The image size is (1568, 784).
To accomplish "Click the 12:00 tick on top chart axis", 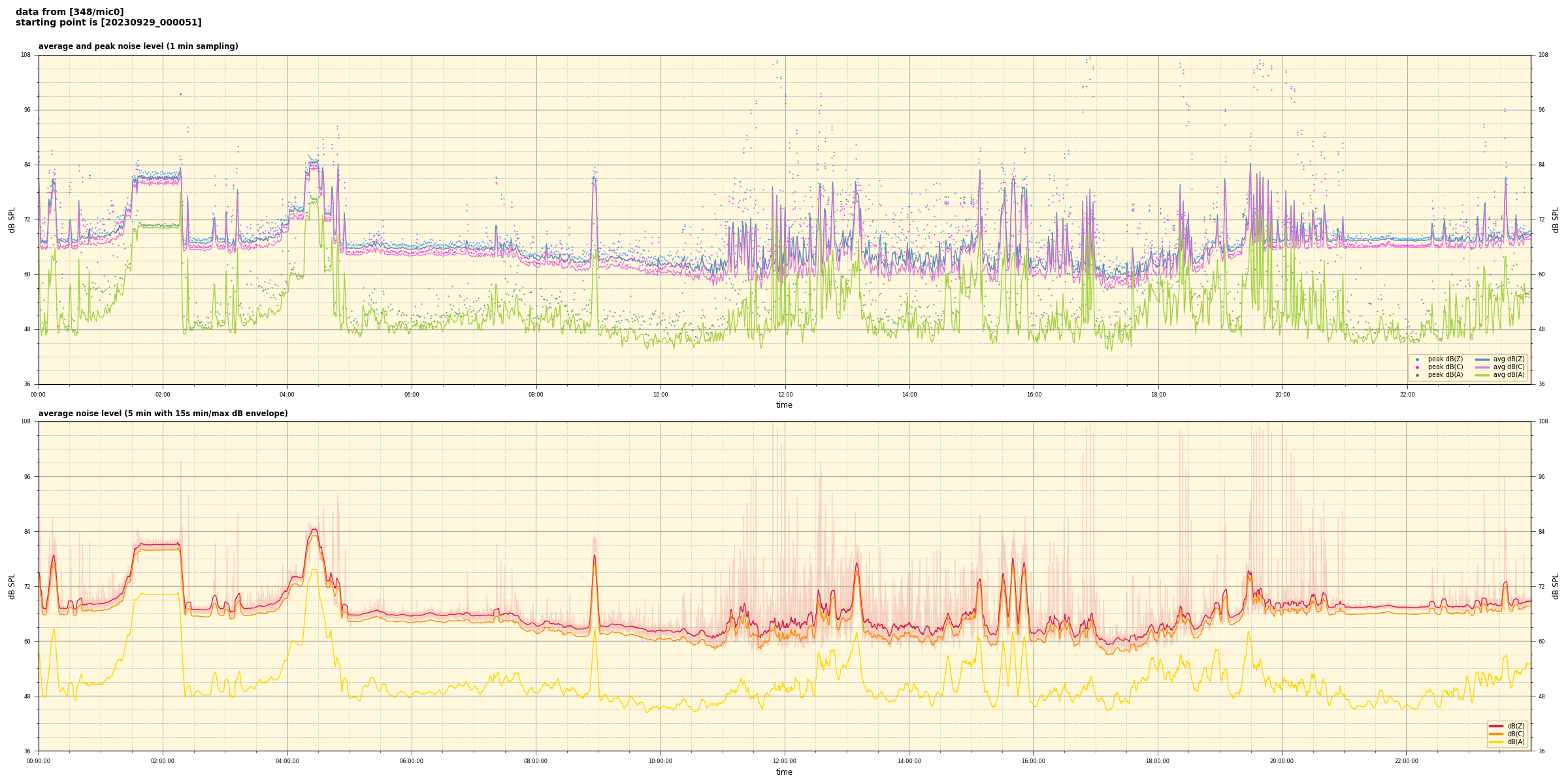I will [x=785, y=395].
